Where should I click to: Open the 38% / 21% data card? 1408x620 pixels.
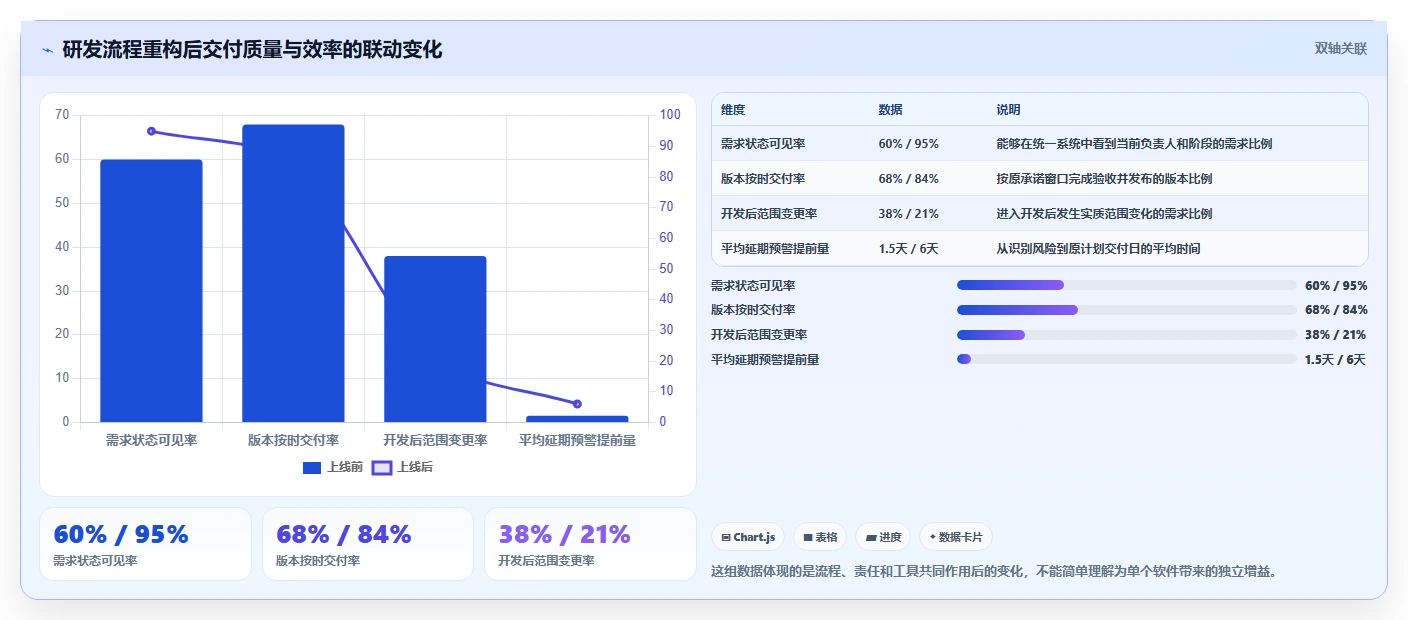pos(590,544)
